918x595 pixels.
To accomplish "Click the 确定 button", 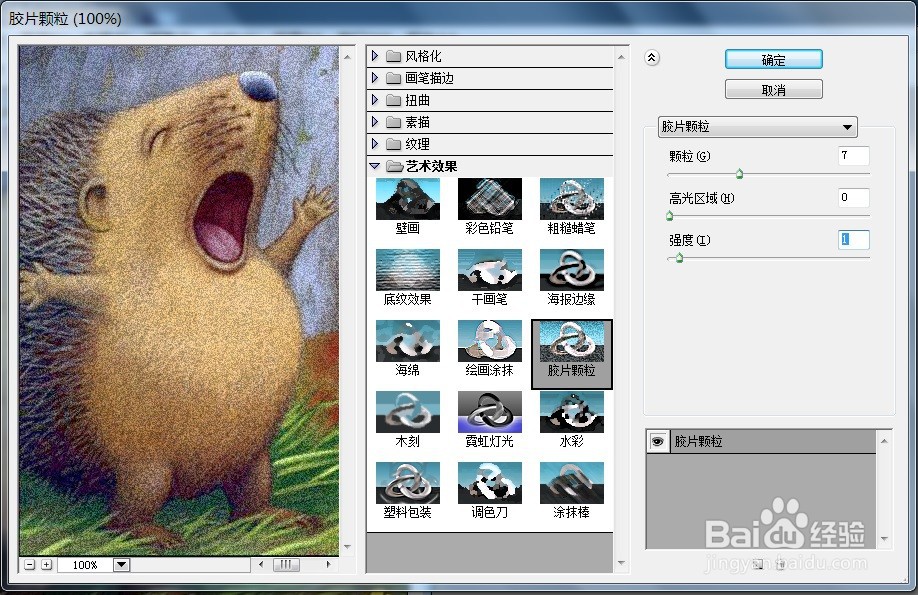I will (x=773, y=60).
